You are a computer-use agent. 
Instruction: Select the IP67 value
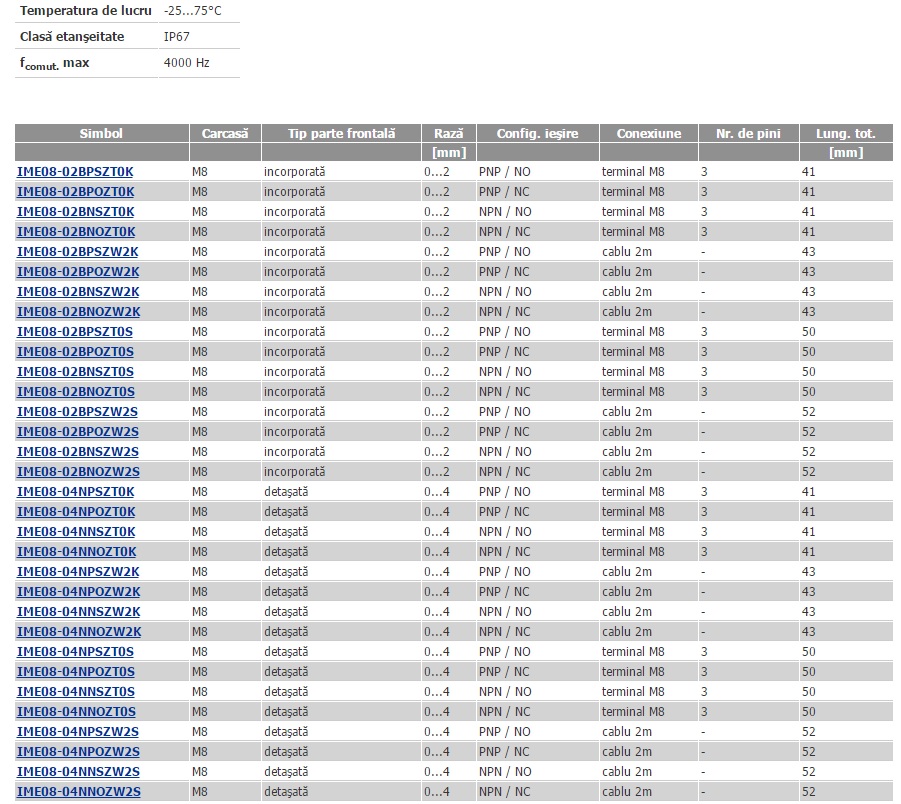[x=176, y=37]
